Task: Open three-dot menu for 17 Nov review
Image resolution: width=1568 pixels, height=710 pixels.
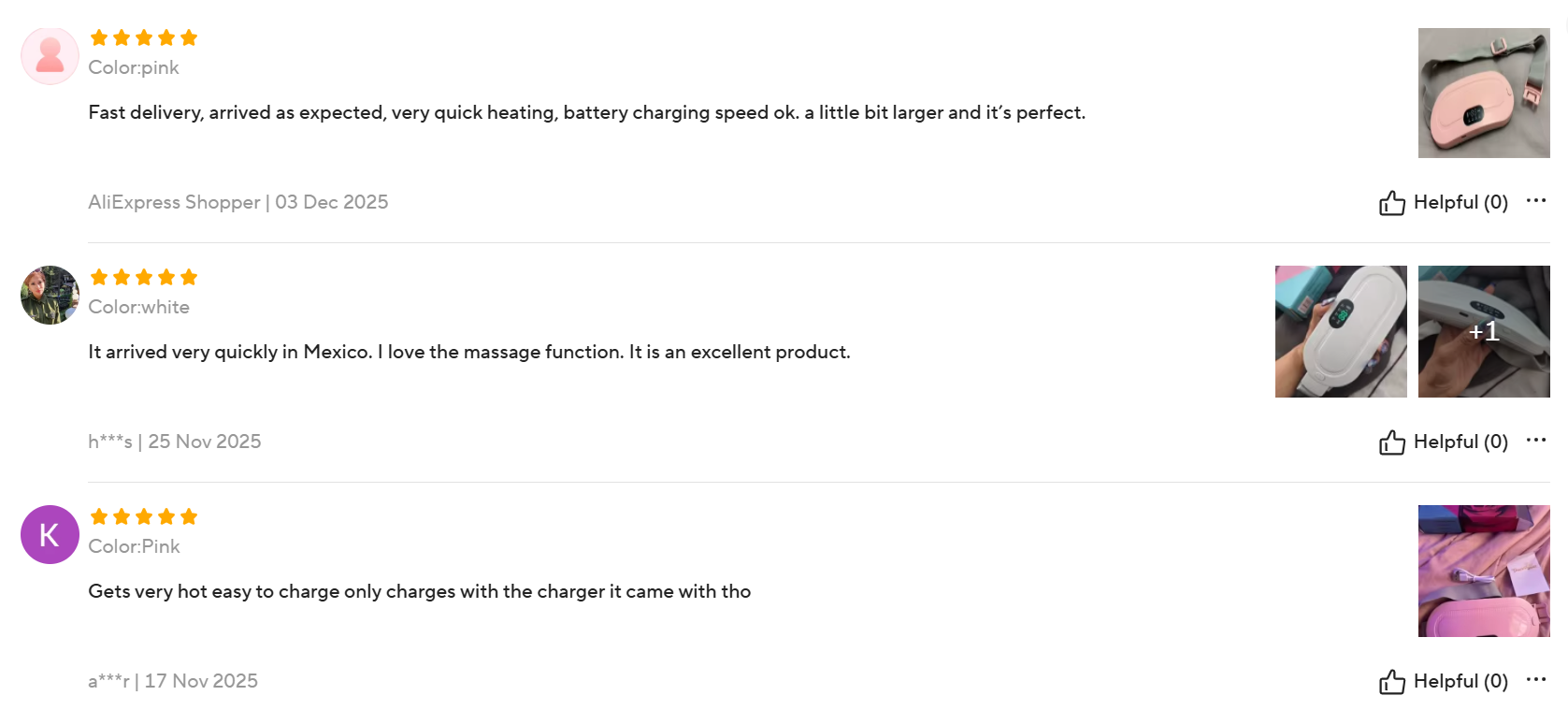Action: click(1535, 680)
